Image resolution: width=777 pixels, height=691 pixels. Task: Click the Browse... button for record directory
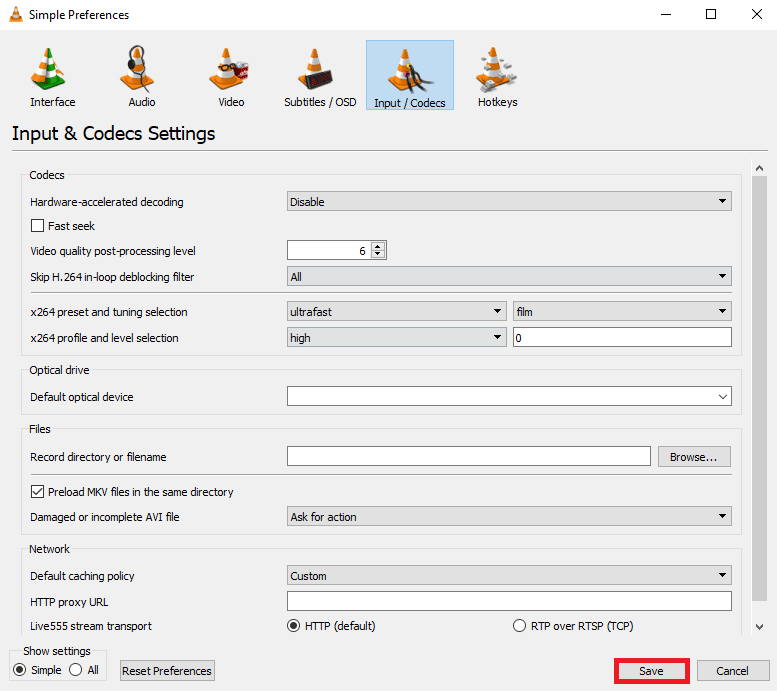coord(694,457)
